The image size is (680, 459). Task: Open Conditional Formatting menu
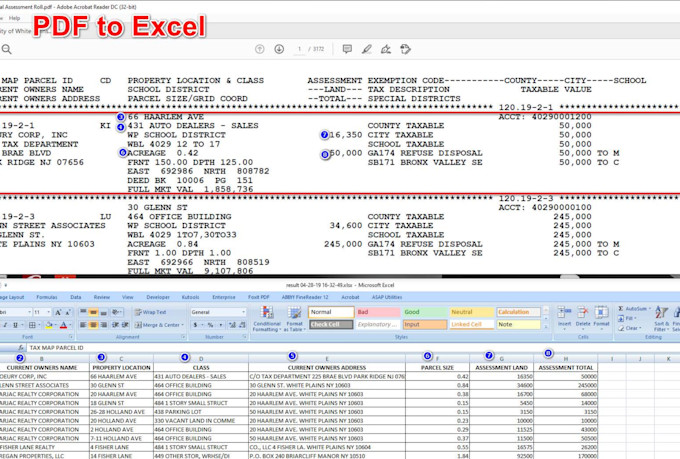[267, 319]
